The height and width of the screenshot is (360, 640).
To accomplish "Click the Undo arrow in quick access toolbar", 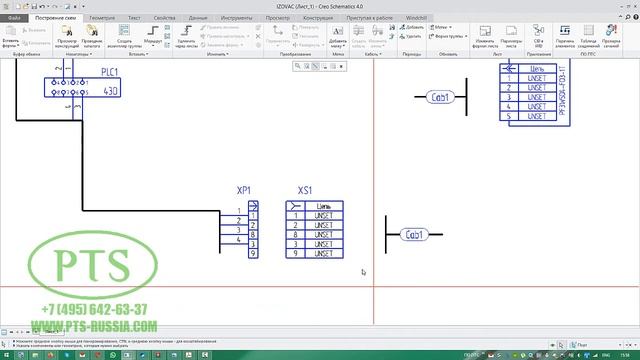I will tap(42, 7).
